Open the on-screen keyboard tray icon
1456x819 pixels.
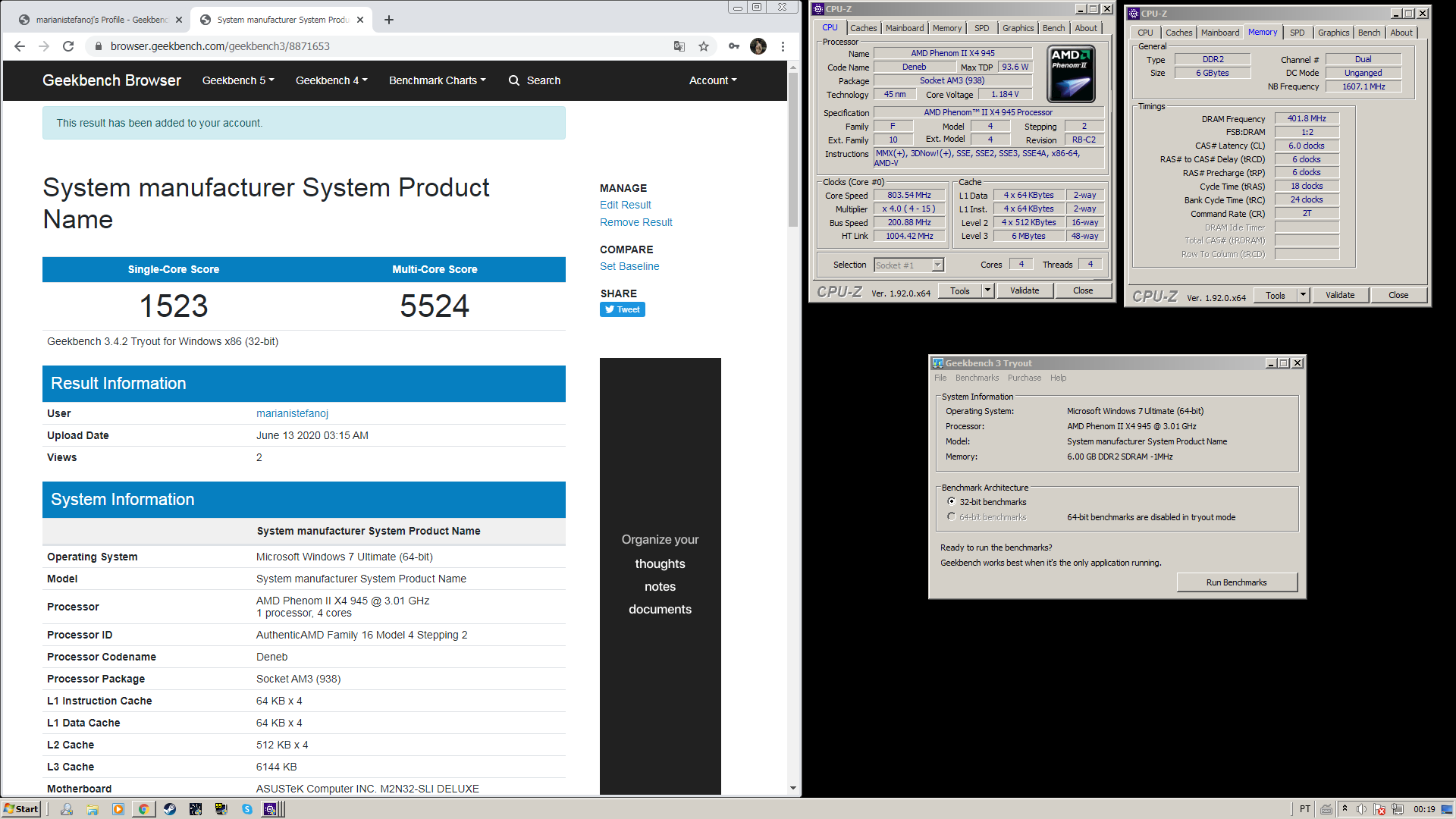pos(1326,809)
